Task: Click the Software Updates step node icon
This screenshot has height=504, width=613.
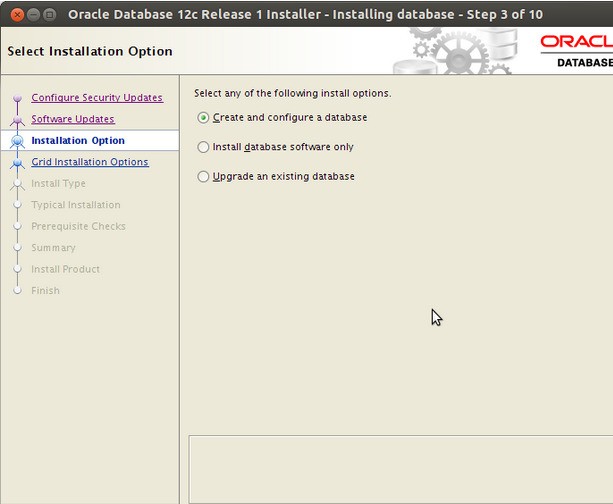Action: [17, 119]
